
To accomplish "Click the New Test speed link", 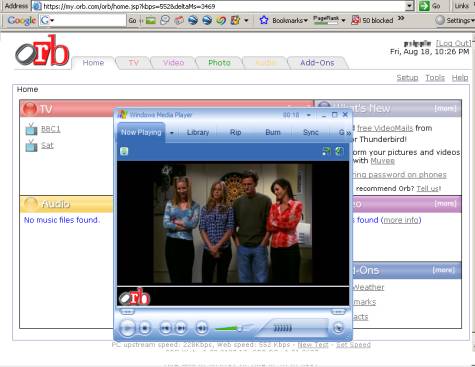I will (313, 345).
